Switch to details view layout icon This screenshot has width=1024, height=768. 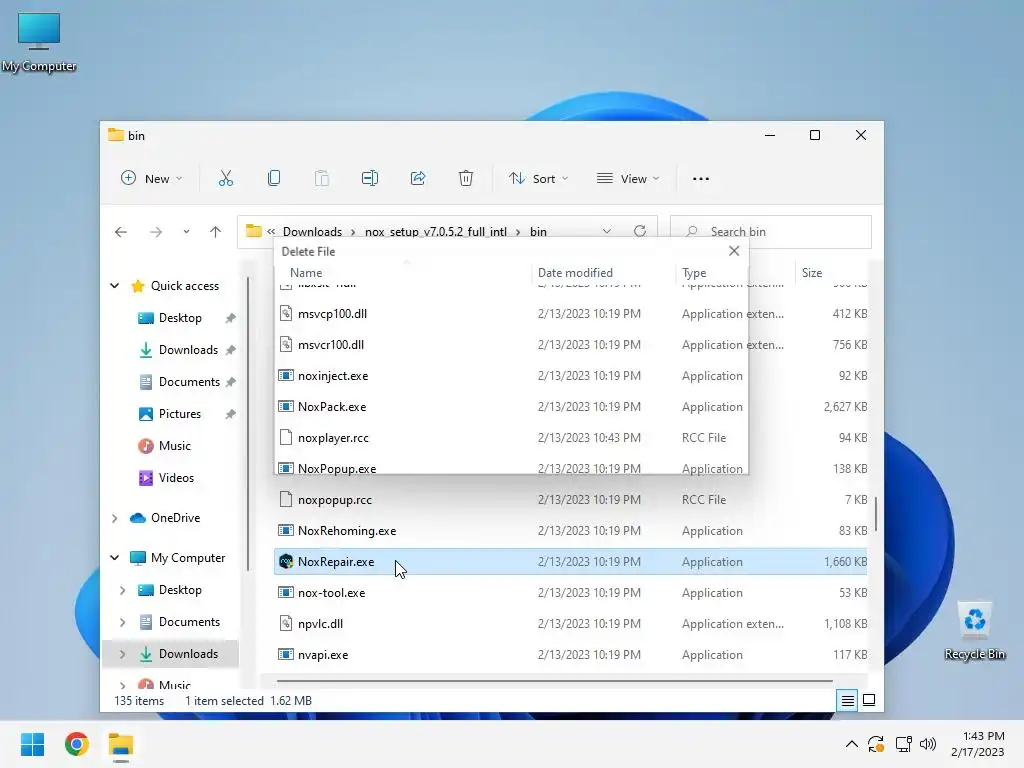[x=848, y=701]
